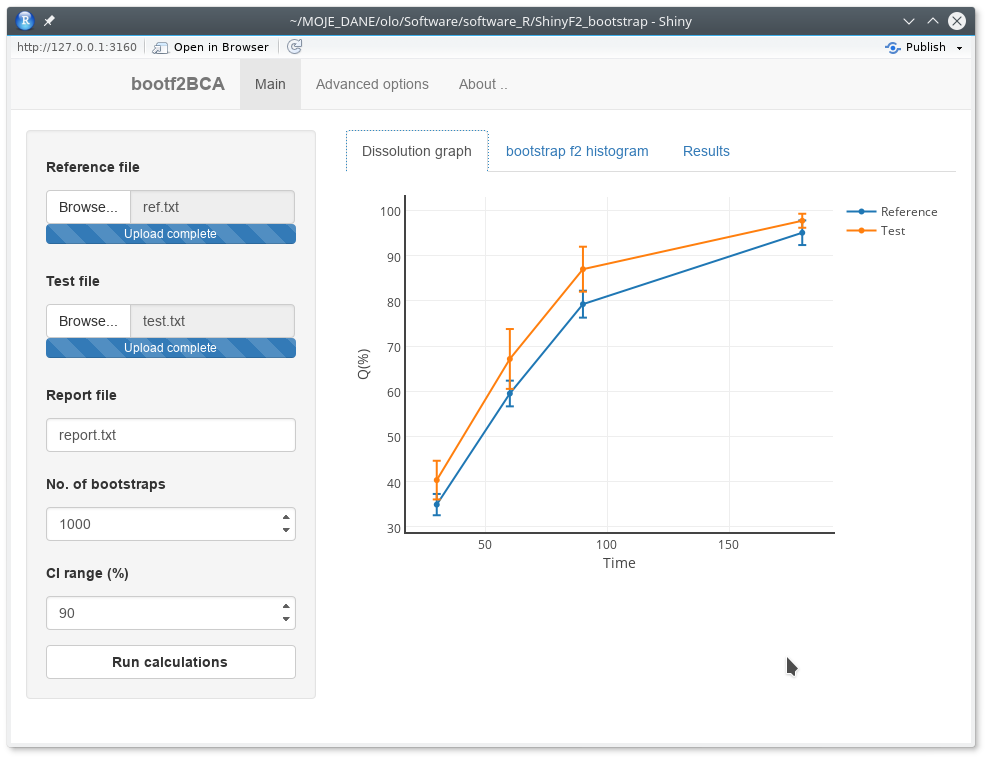Click the Upload complete progress bar under ref.txt
Image resolution: width=988 pixels, height=760 pixels.
pos(170,234)
